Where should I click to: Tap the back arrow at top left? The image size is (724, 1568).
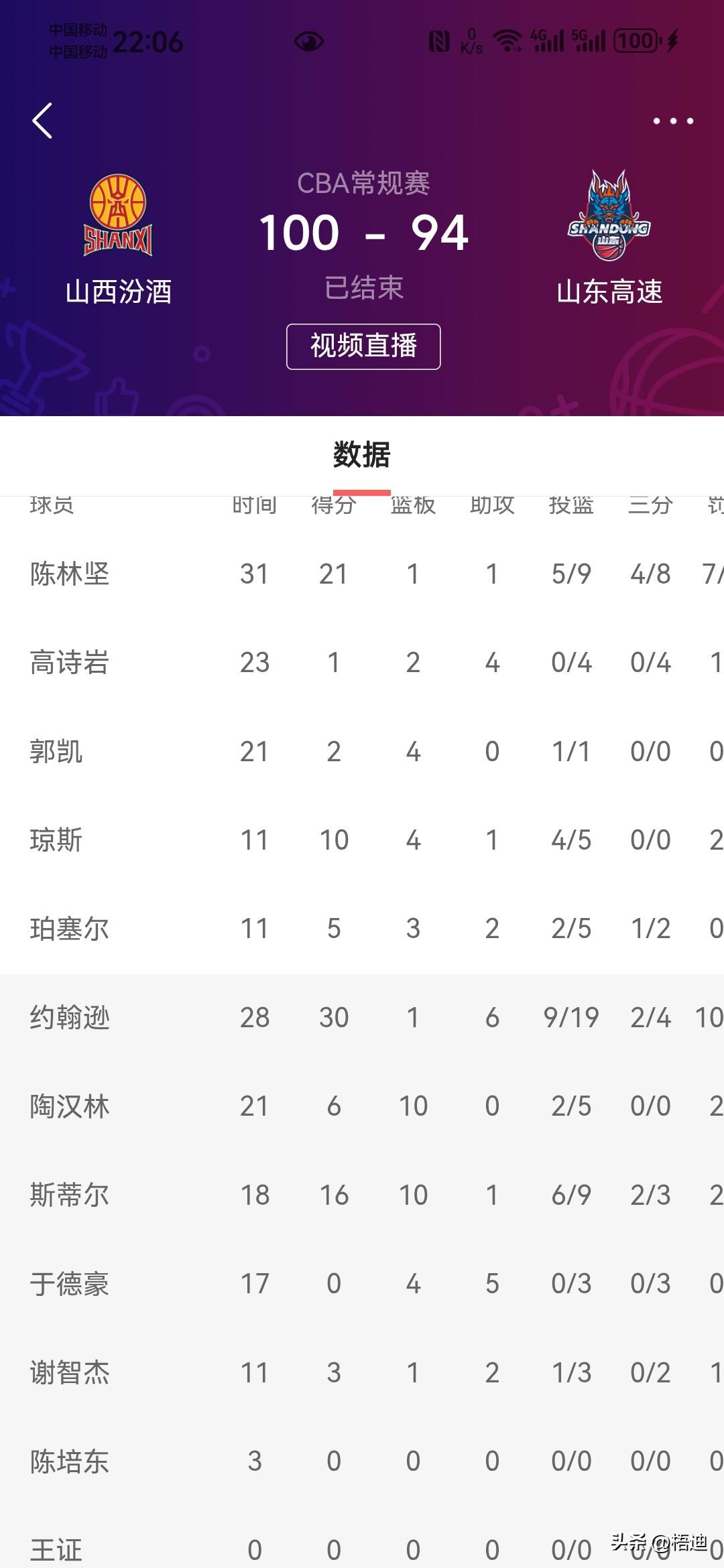tap(42, 121)
